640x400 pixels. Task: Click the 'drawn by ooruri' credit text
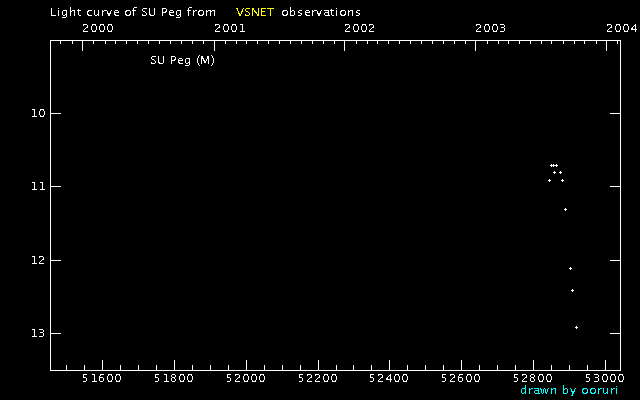pos(569,391)
